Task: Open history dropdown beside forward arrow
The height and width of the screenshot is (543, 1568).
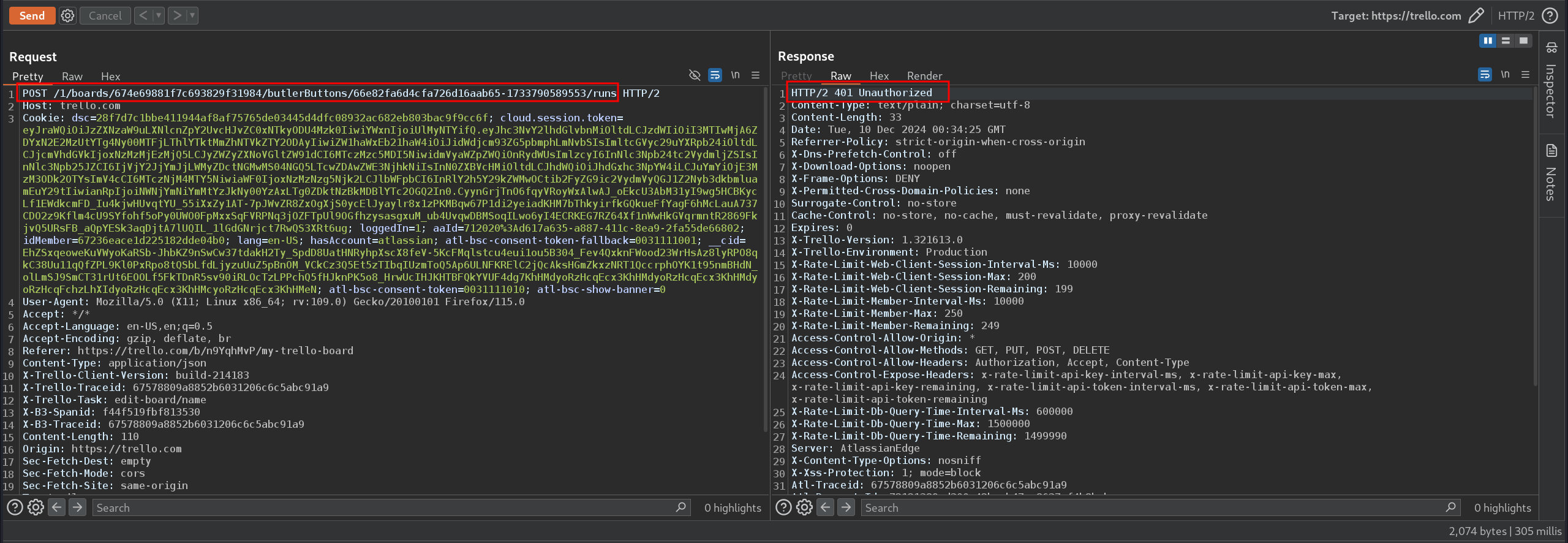Action: [x=192, y=15]
